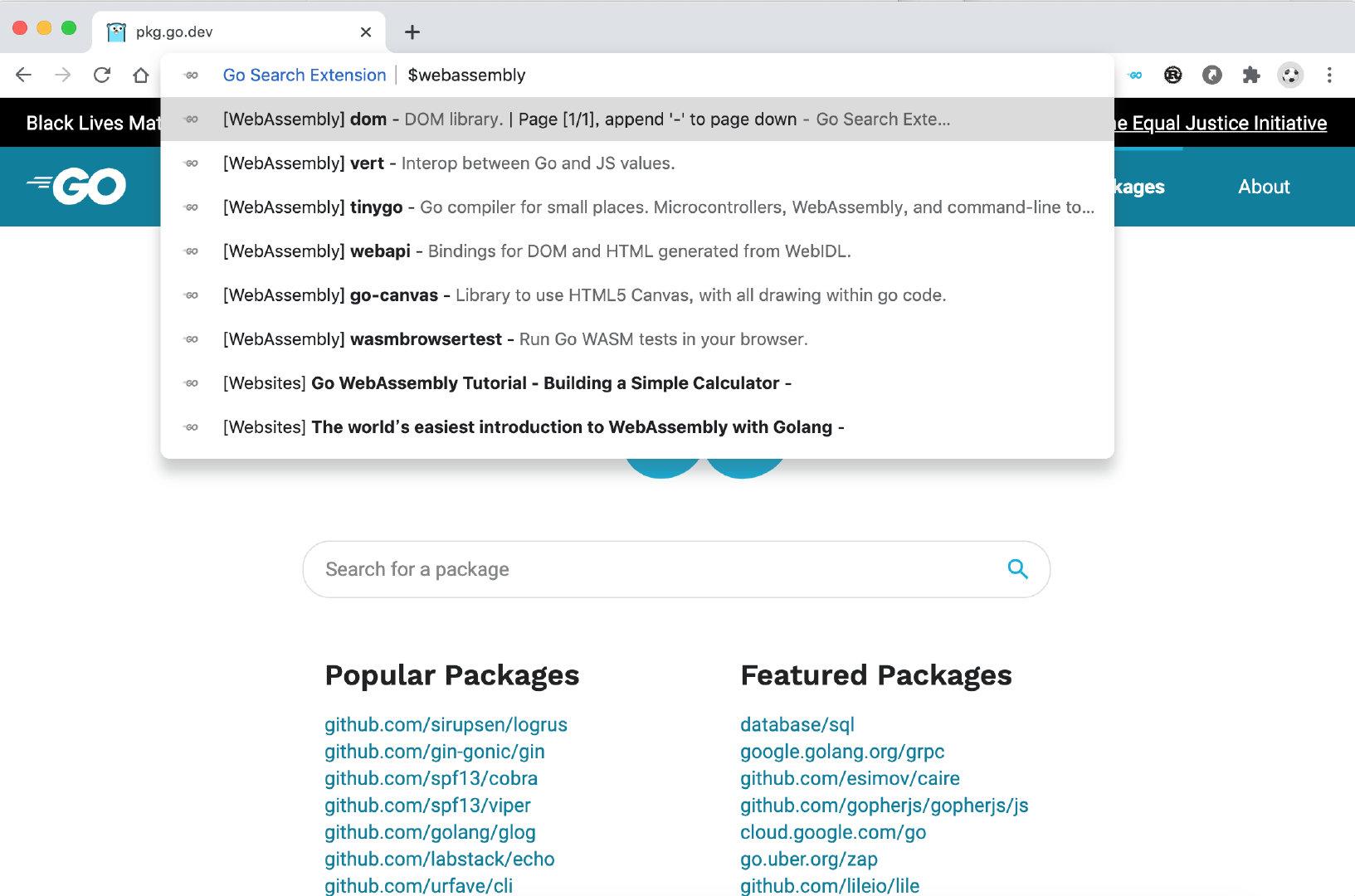Select the pkg.go.dev tab
1355x896 pixels.
click(x=239, y=32)
